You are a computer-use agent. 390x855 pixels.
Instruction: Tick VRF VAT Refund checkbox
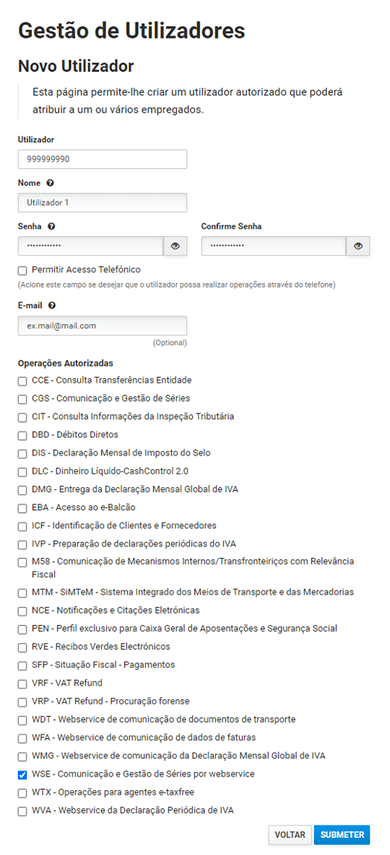click(22, 684)
